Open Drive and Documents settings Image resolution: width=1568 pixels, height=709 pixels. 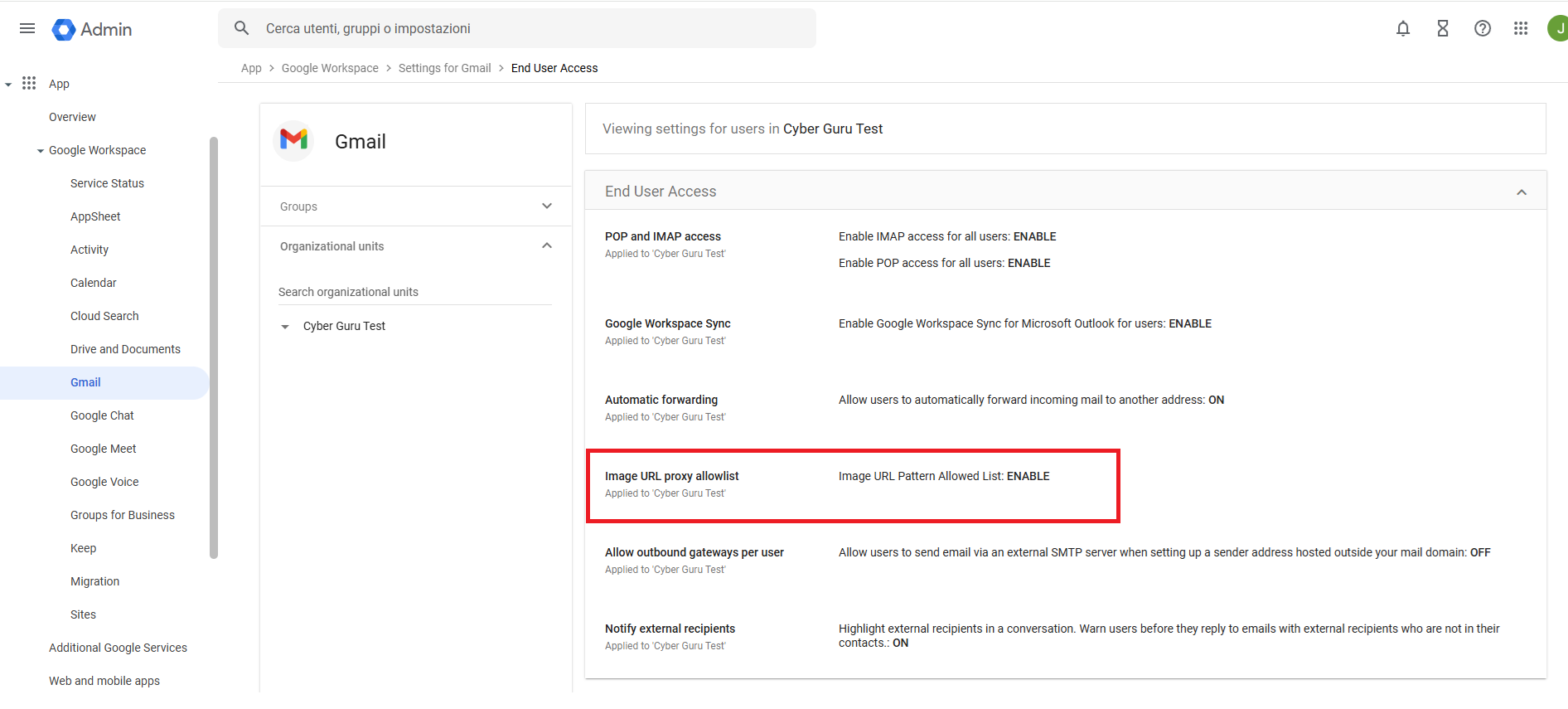(125, 349)
